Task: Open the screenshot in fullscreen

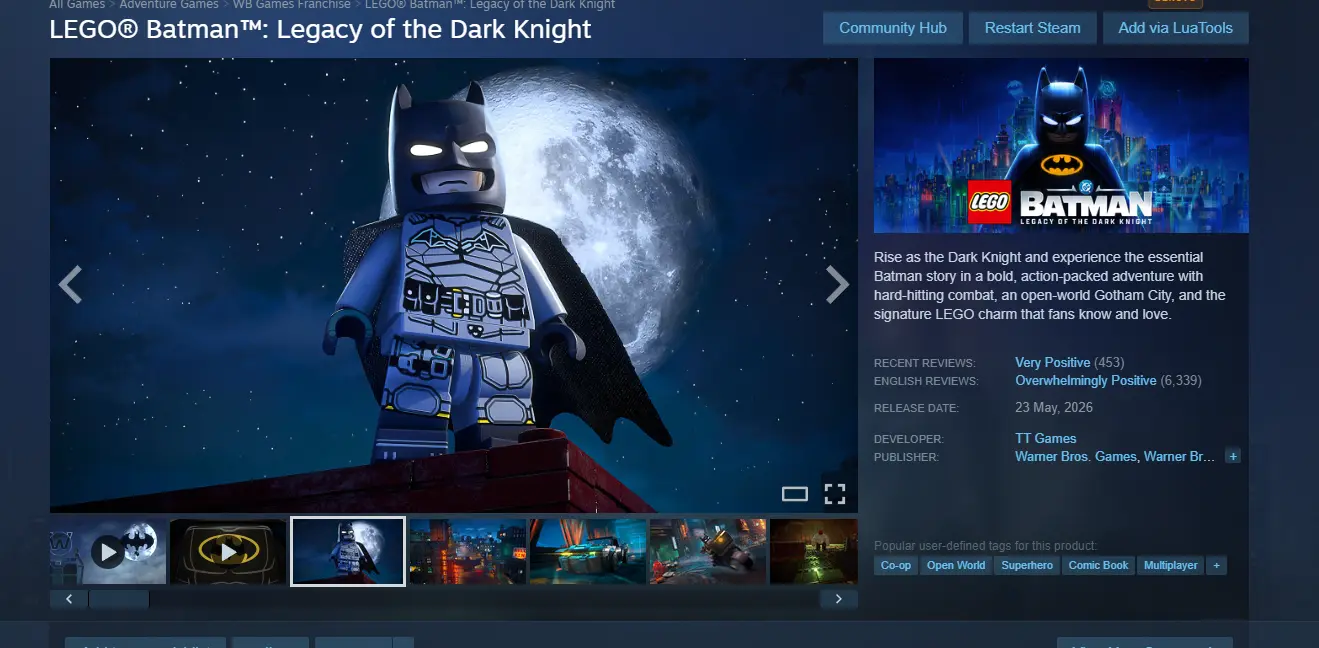Action: (x=835, y=493)
